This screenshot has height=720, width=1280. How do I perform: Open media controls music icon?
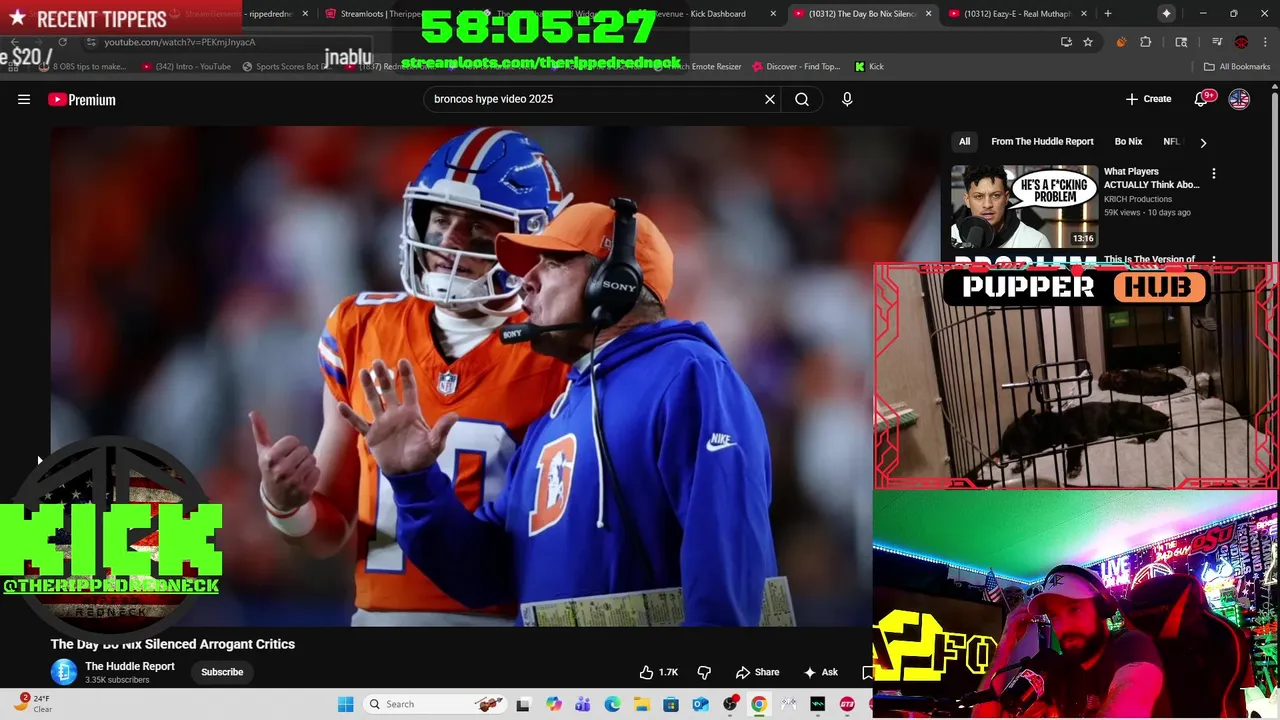[1217, 42]
